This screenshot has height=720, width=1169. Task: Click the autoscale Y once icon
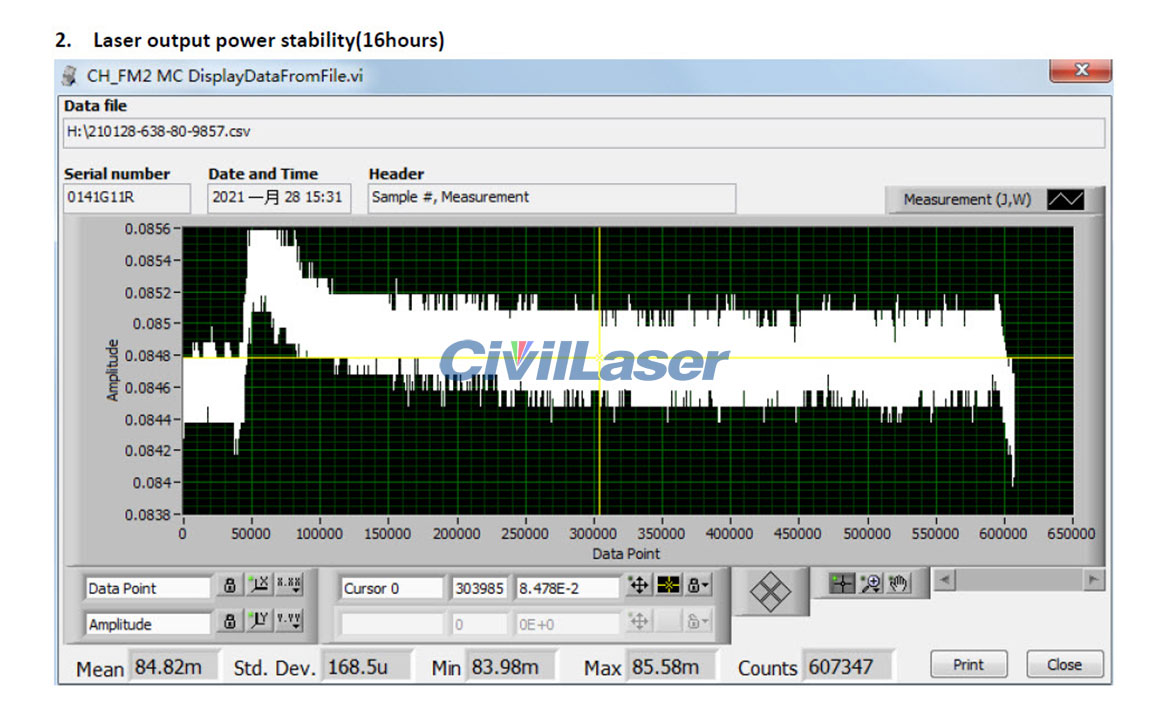(x=260, y=623)
